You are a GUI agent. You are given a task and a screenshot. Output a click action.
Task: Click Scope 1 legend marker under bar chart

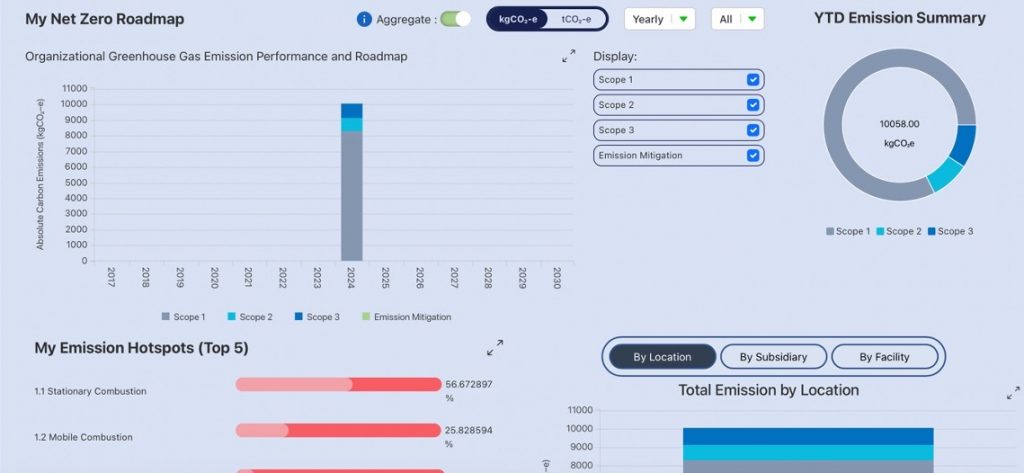coord(166,317)
